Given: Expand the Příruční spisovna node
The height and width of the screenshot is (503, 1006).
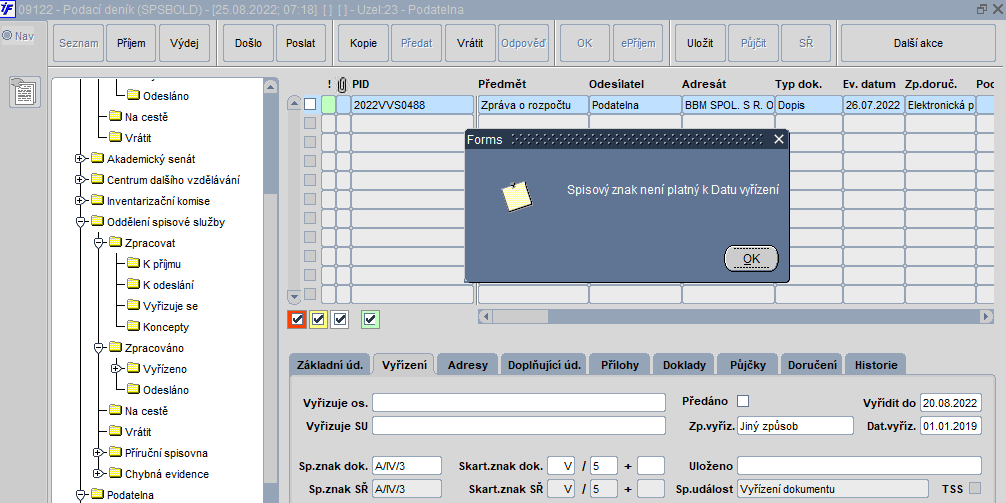Looking at the screenshot, I should [98, 453].
